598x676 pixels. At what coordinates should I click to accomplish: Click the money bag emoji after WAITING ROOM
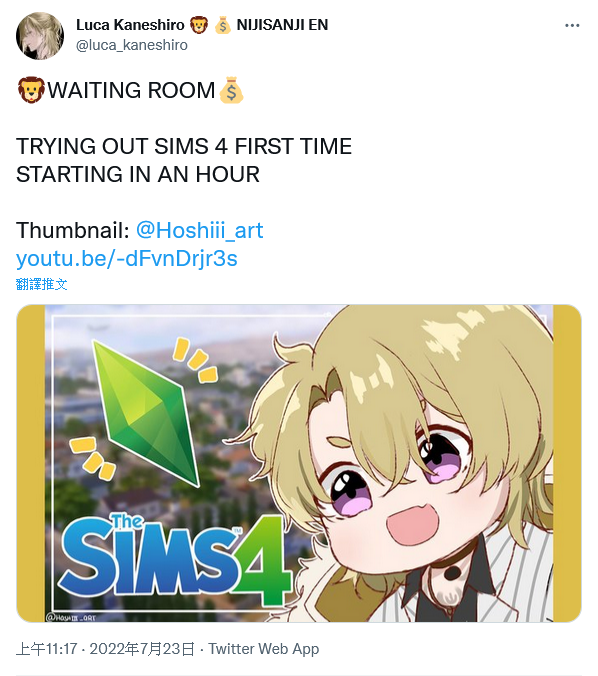point(232,90)
